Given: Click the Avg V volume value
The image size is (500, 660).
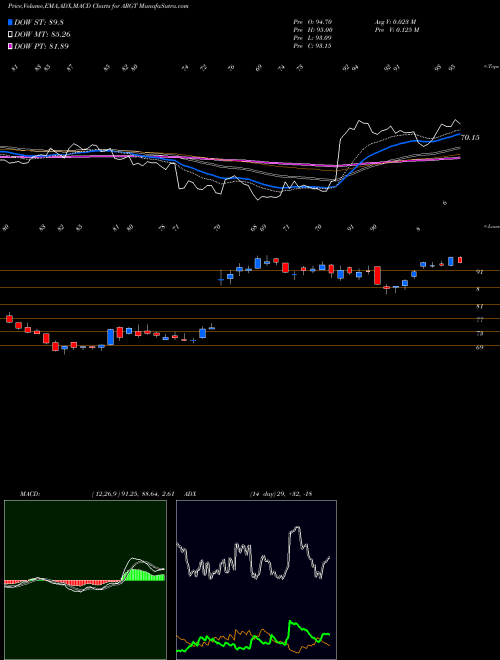Looking at the screenshot, I should (x=395, y=21).
